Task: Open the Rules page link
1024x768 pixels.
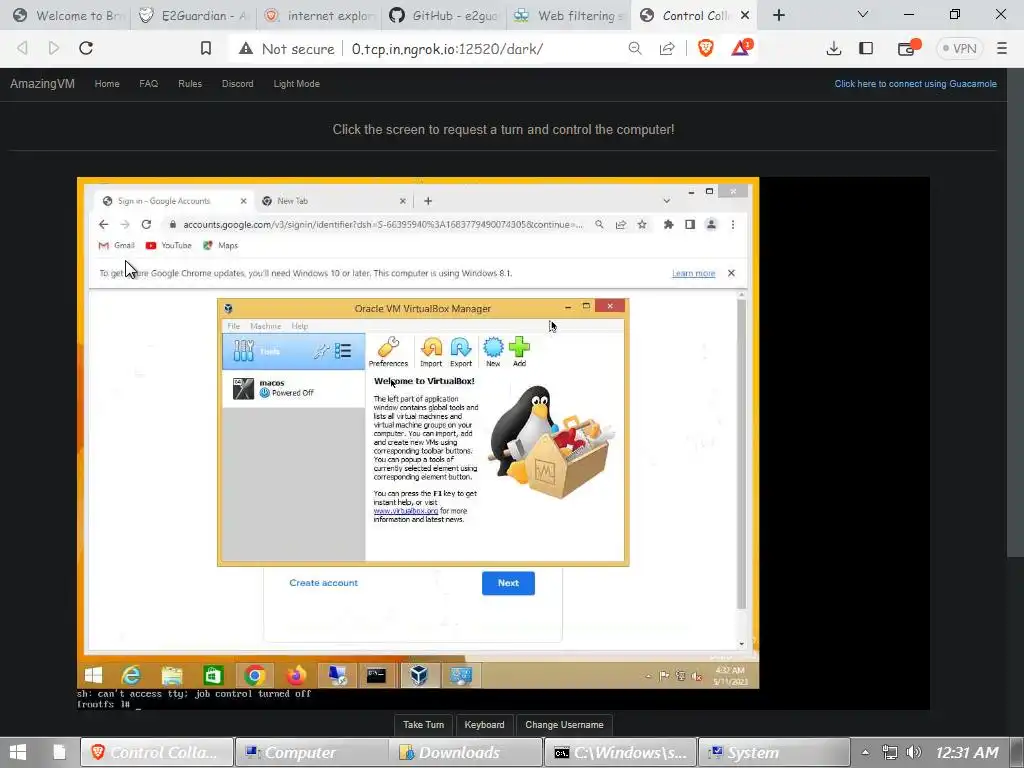Action: (190, 84)
